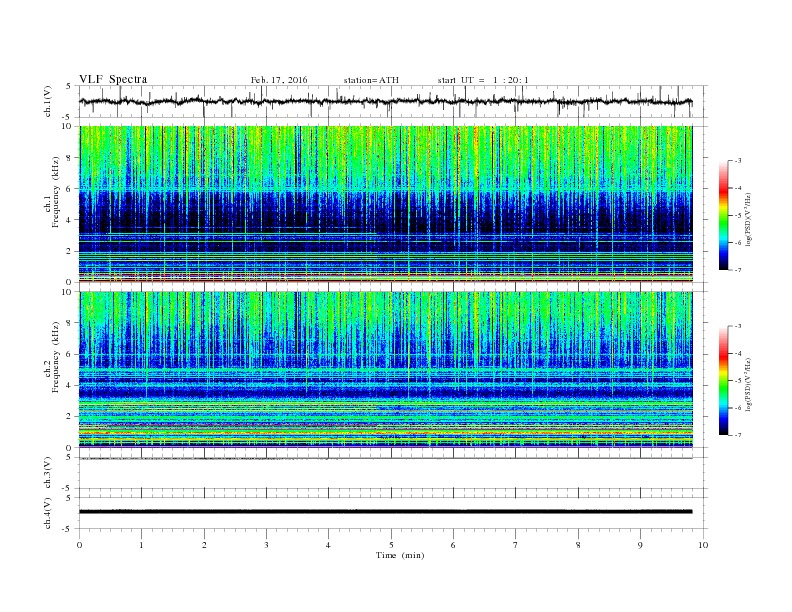Click the "6" kHz tick of ch.2 spectrogram

(x=69, y=354)
